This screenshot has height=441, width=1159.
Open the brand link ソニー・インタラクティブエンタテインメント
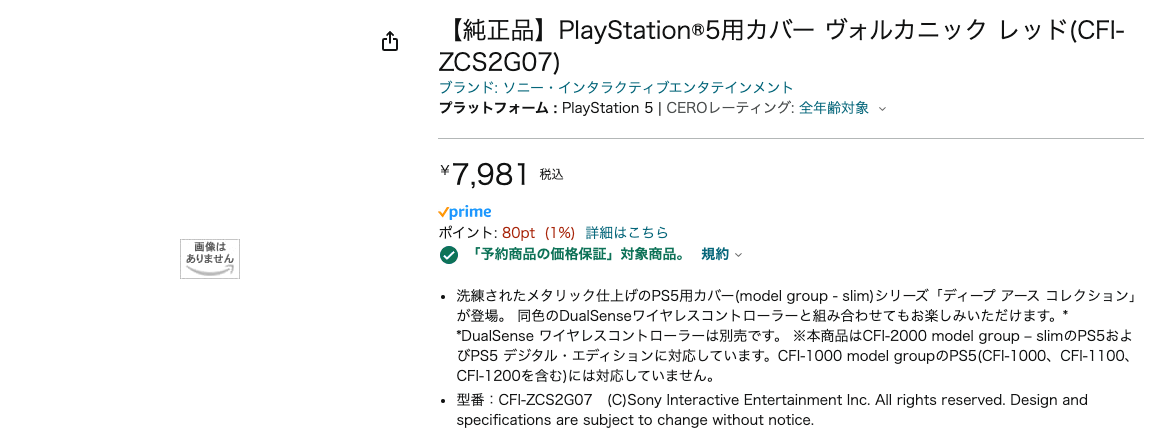click(616, 88)
